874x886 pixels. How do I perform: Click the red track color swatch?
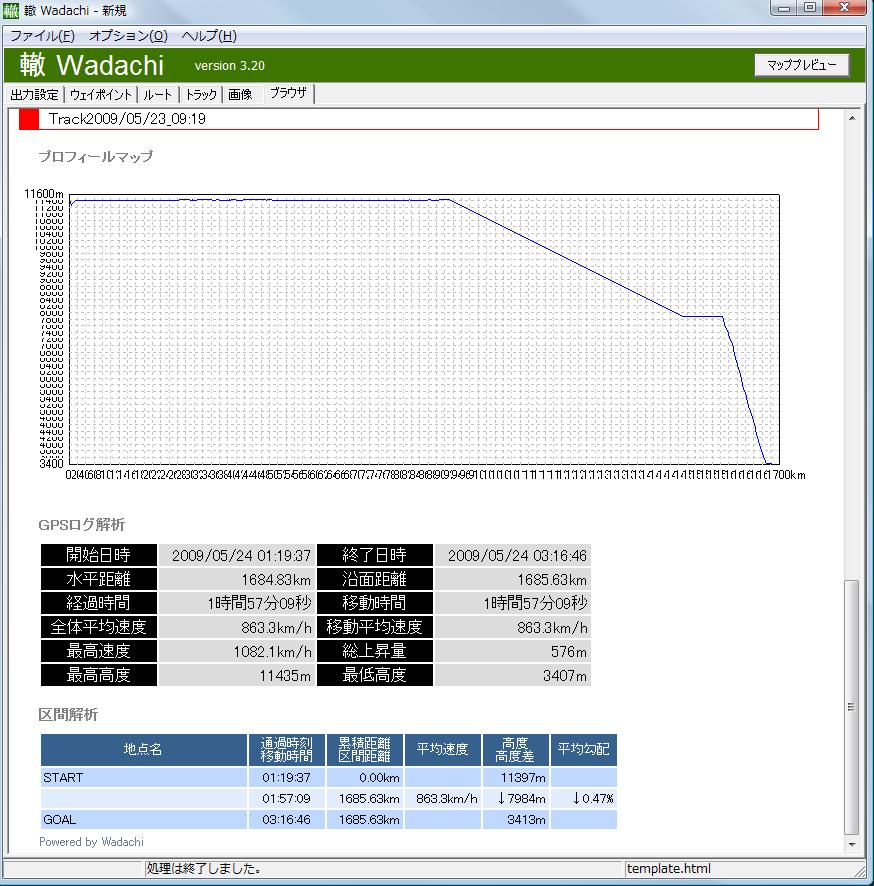(x=29, y=119)
